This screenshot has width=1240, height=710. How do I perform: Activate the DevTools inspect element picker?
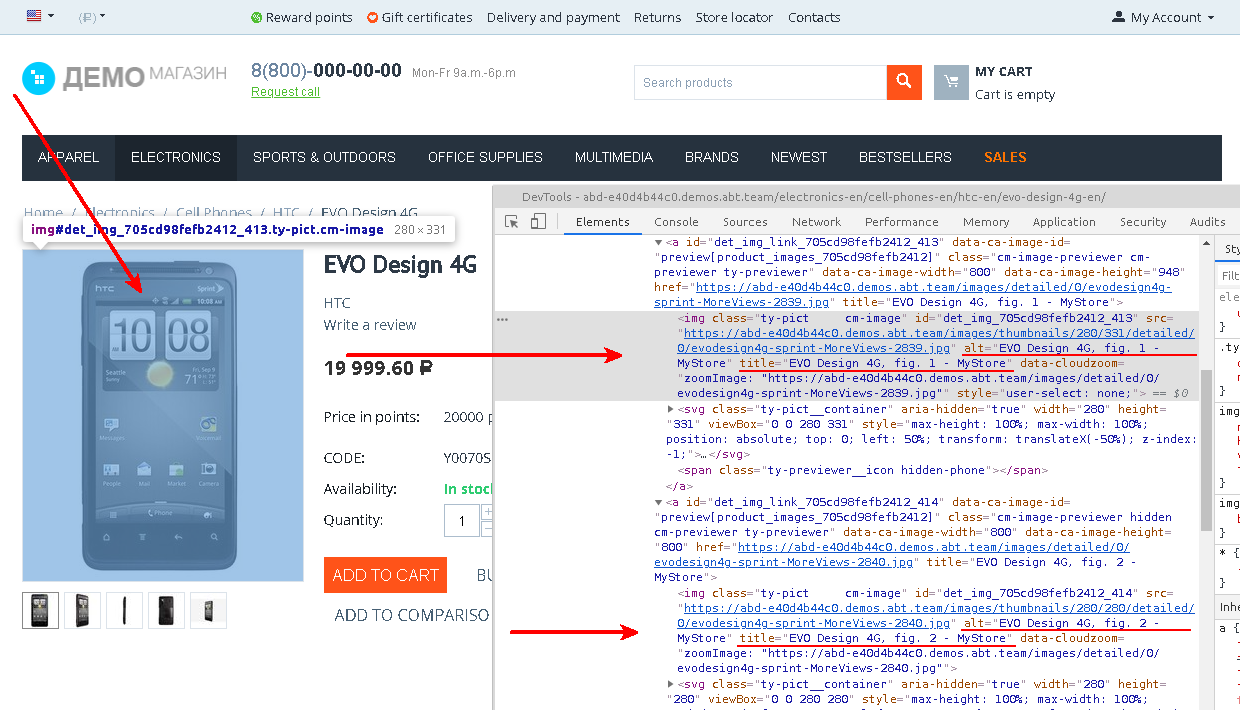tap(512, 222)
